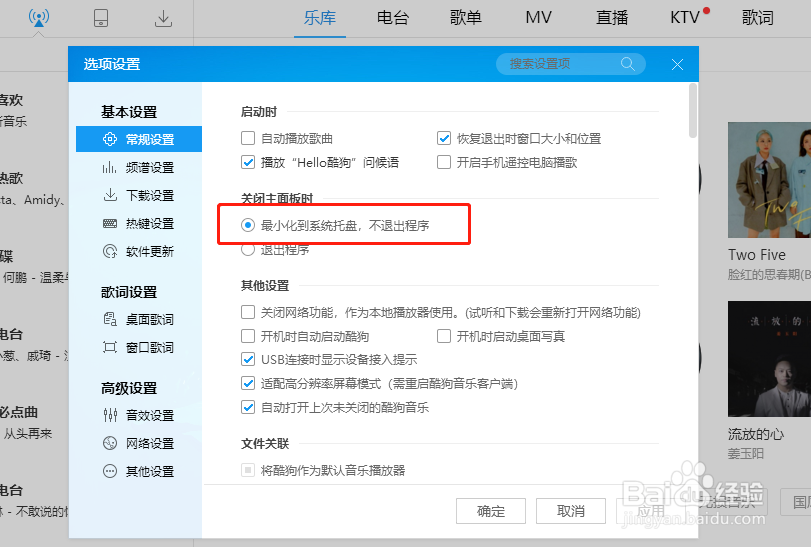
Task: Uncheck 播放 Hello酷狗 问候语
Action: pyautogui.click(x=248, y=162)
